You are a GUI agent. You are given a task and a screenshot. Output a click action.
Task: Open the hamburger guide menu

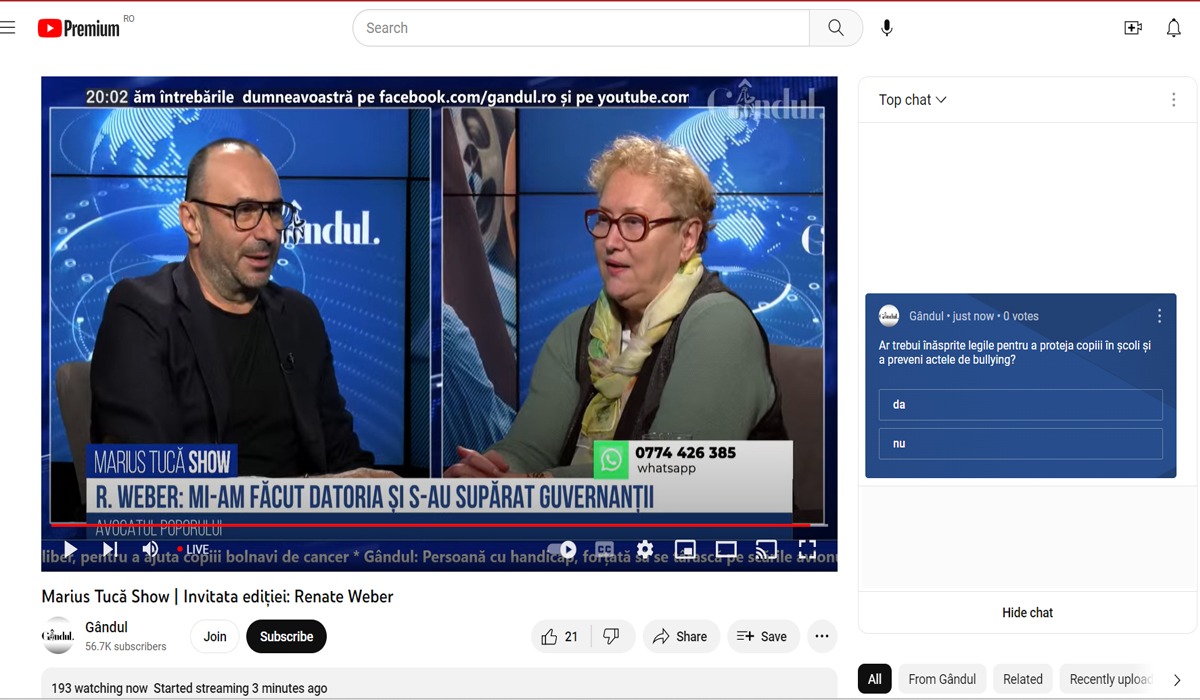(x=8, y=28)
